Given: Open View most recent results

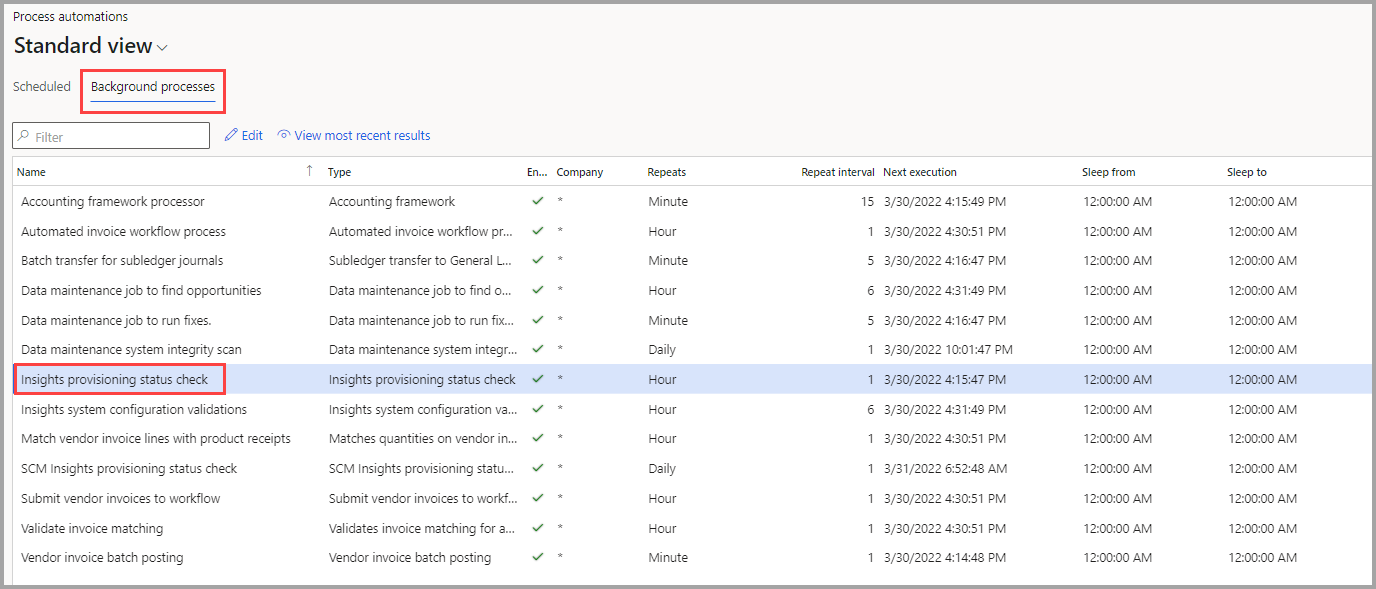Looking at the screenshot, I should coord(354,135).
